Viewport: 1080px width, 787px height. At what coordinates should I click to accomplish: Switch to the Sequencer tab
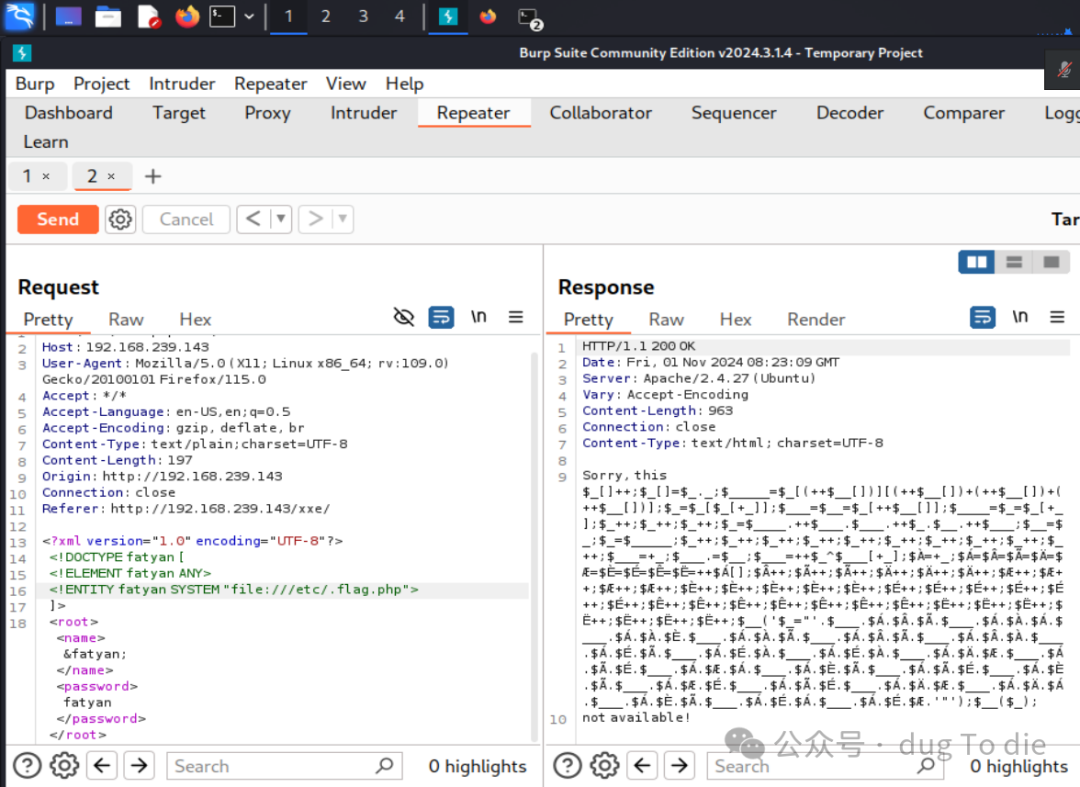pyautogui.click(x=734, y=113)
